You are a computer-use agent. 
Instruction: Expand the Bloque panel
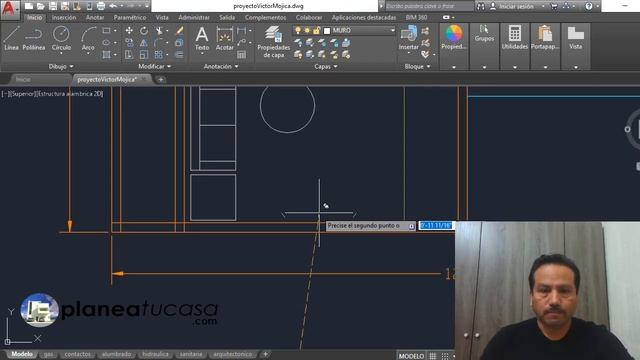coord(417,66)
